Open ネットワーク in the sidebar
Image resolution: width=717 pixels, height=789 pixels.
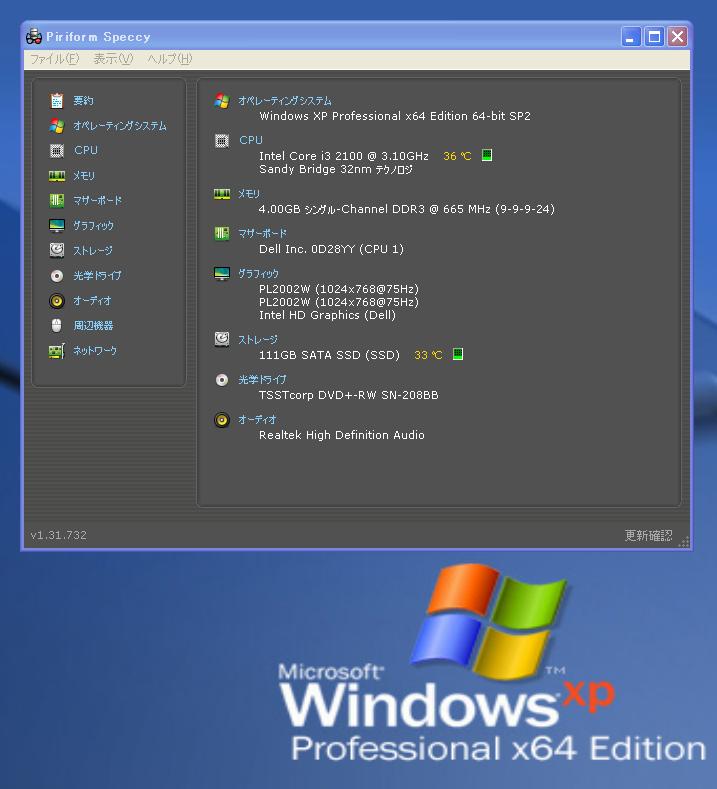(x=95, y=351)
